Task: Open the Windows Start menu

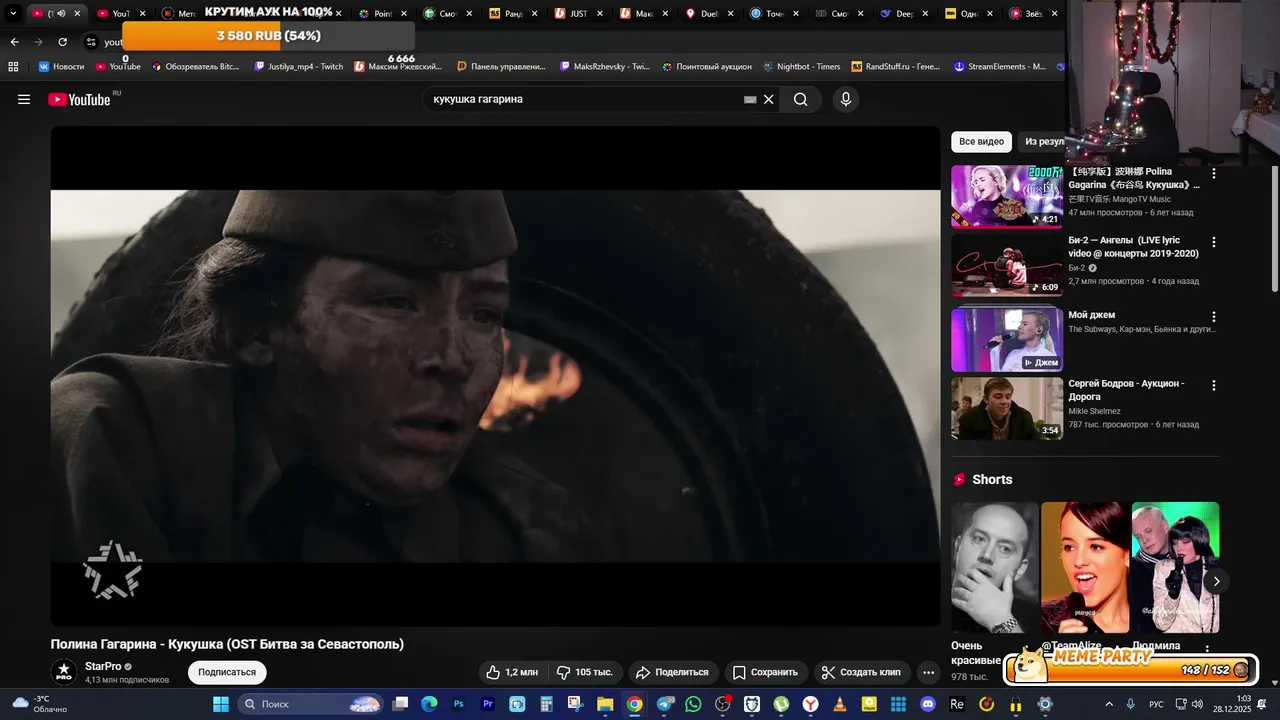Action: (x=221, y=704)
